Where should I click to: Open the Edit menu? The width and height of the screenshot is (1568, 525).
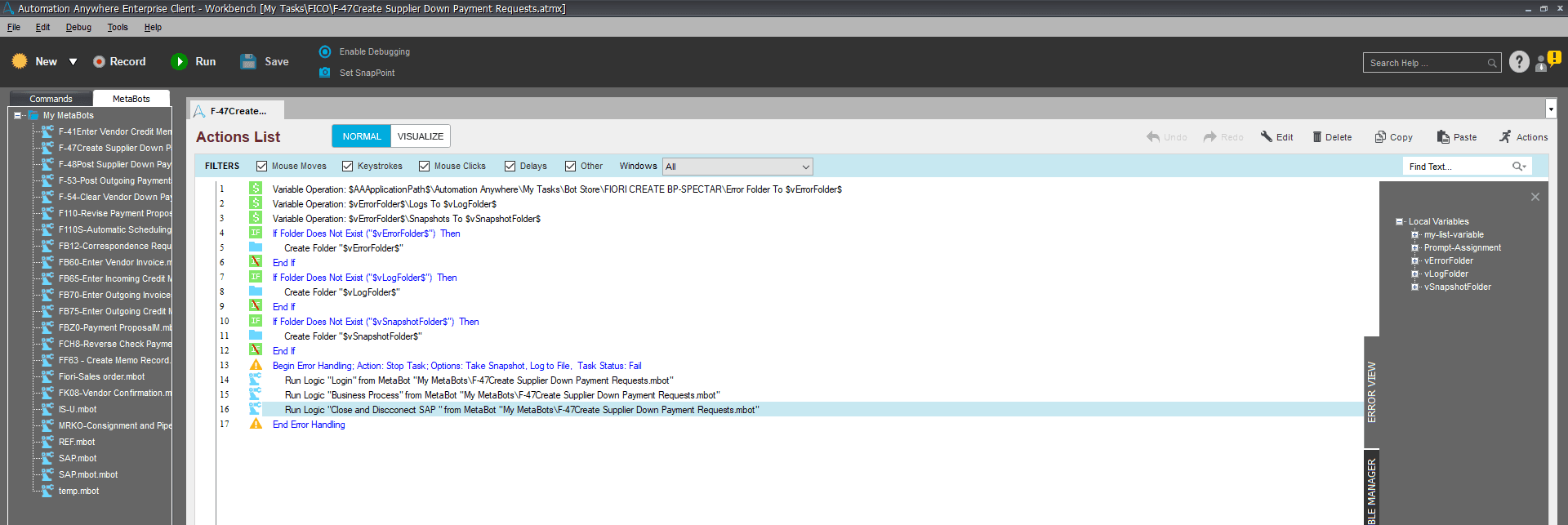pyautogui.click(x=42, y=27)
